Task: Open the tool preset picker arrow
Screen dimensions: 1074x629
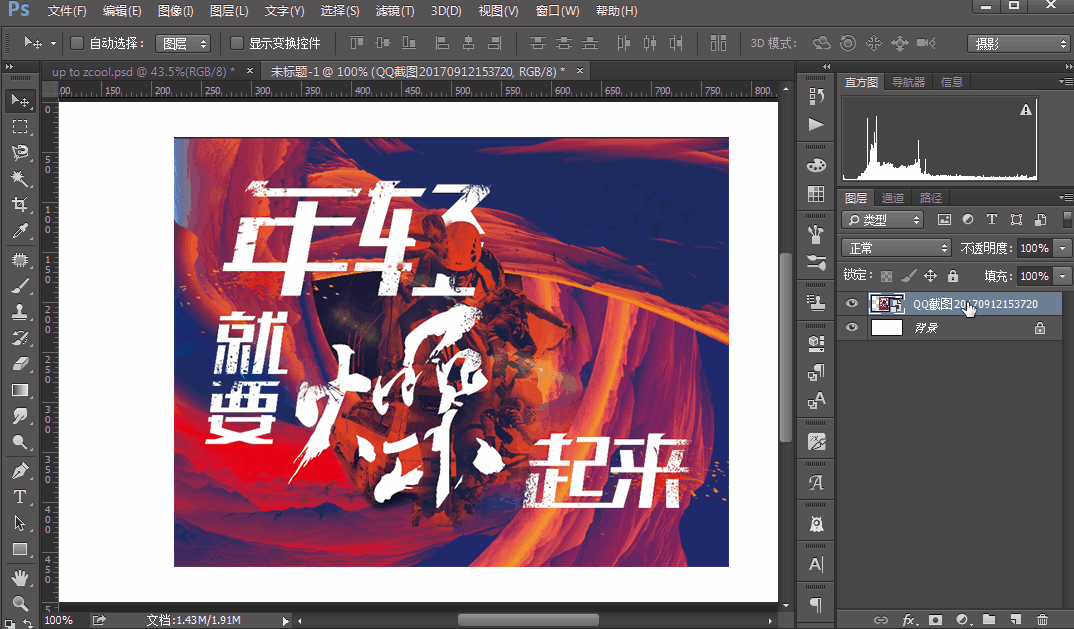Action: pos(53,43)
